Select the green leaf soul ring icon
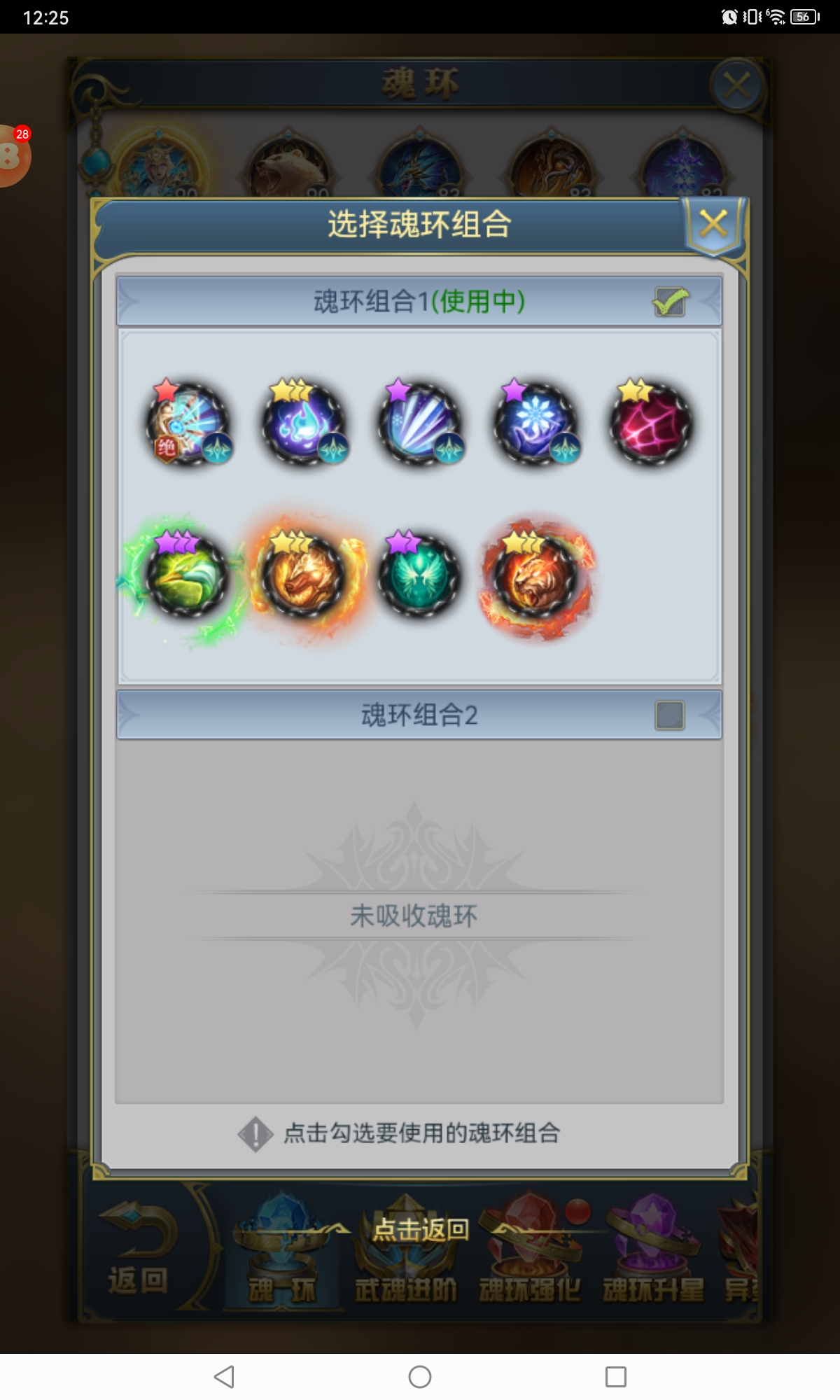Viewport: 840px width, 1400px height. tap(186, 575)
